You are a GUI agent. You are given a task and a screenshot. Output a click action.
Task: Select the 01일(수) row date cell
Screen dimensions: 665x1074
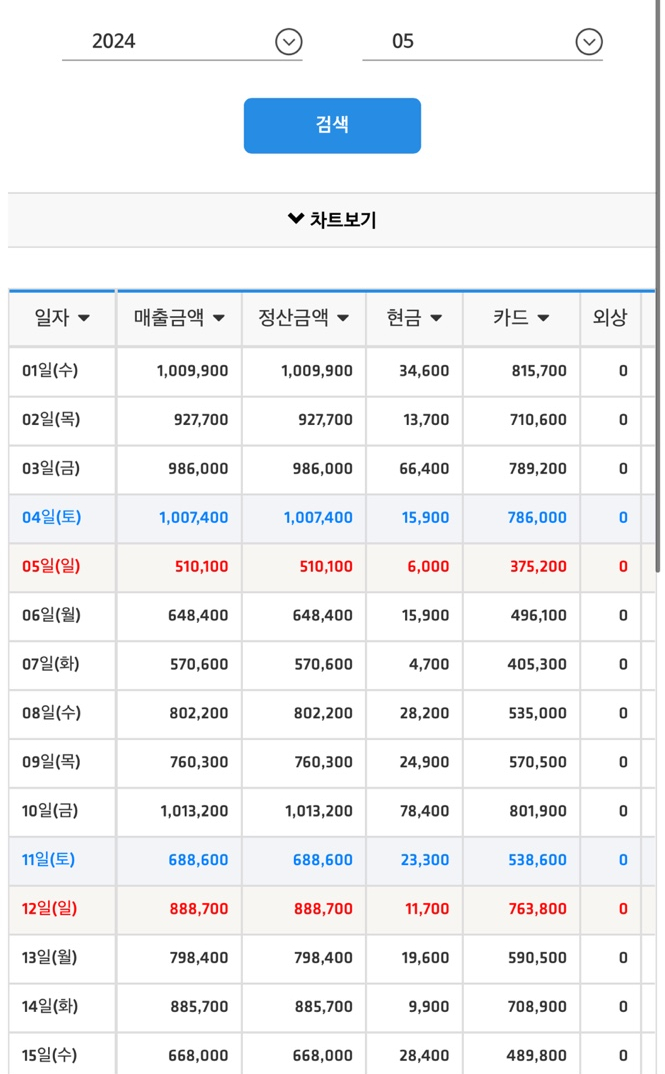coord(50,371)
